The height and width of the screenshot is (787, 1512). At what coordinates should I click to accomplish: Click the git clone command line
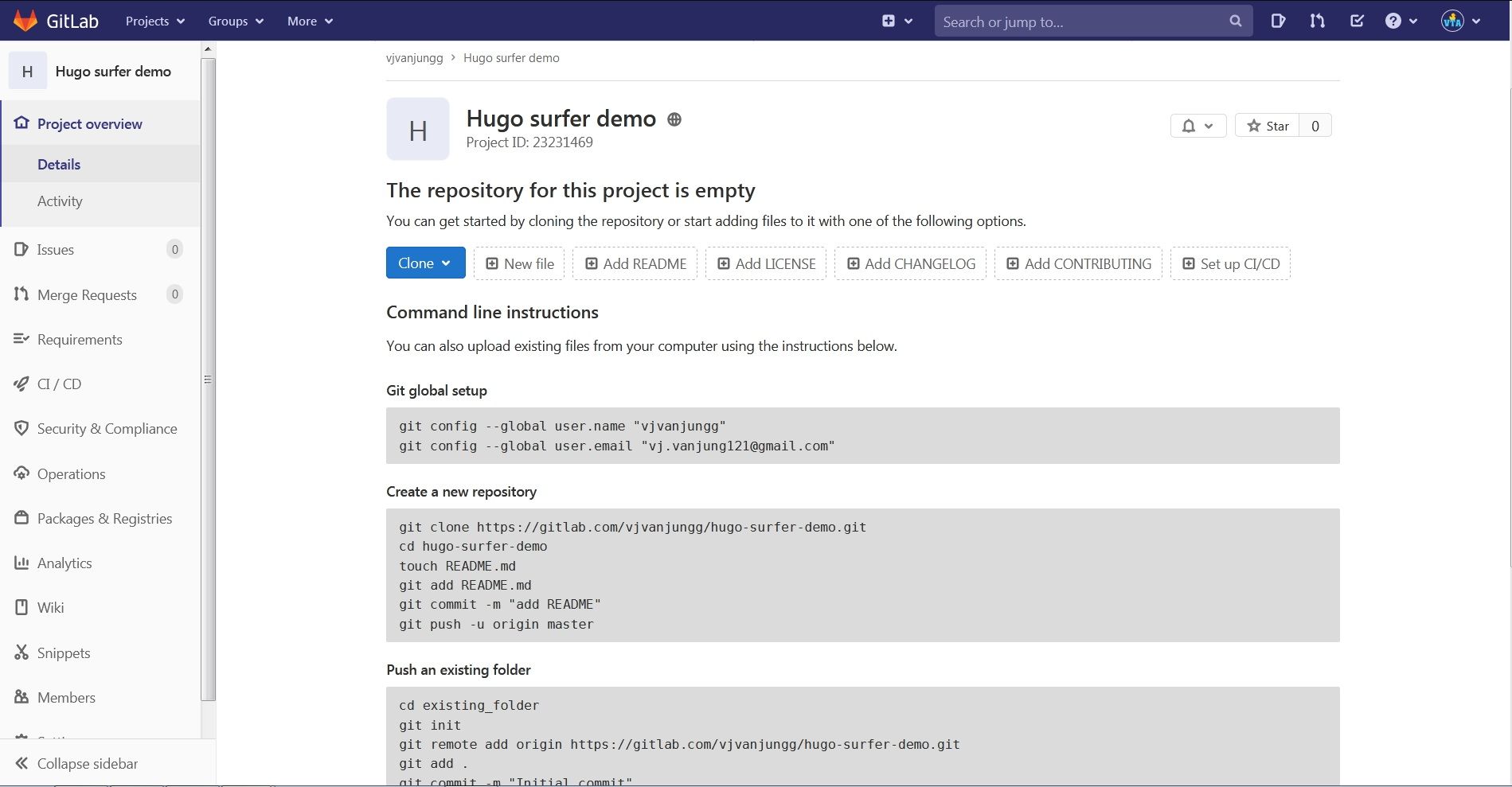[x=632, y=527]
